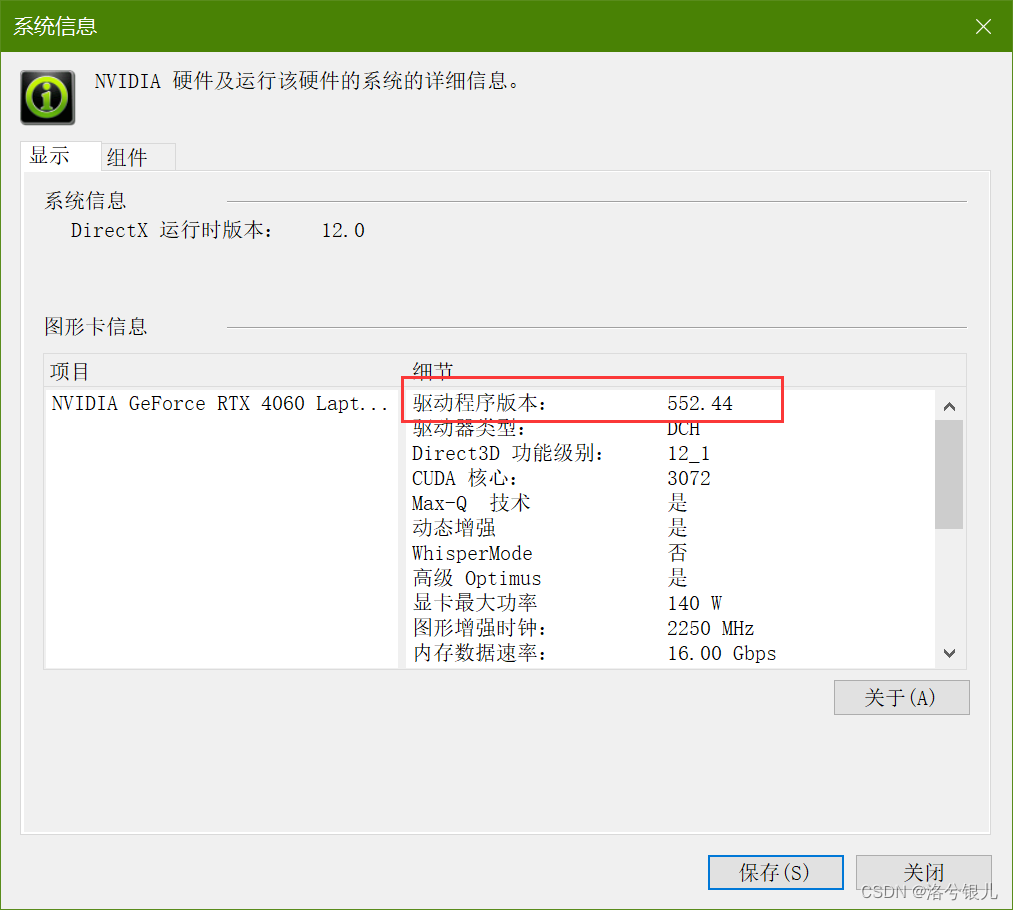Click the 动态增强 row
This screenshot has width=1013, height=910.
pos(672,528)
